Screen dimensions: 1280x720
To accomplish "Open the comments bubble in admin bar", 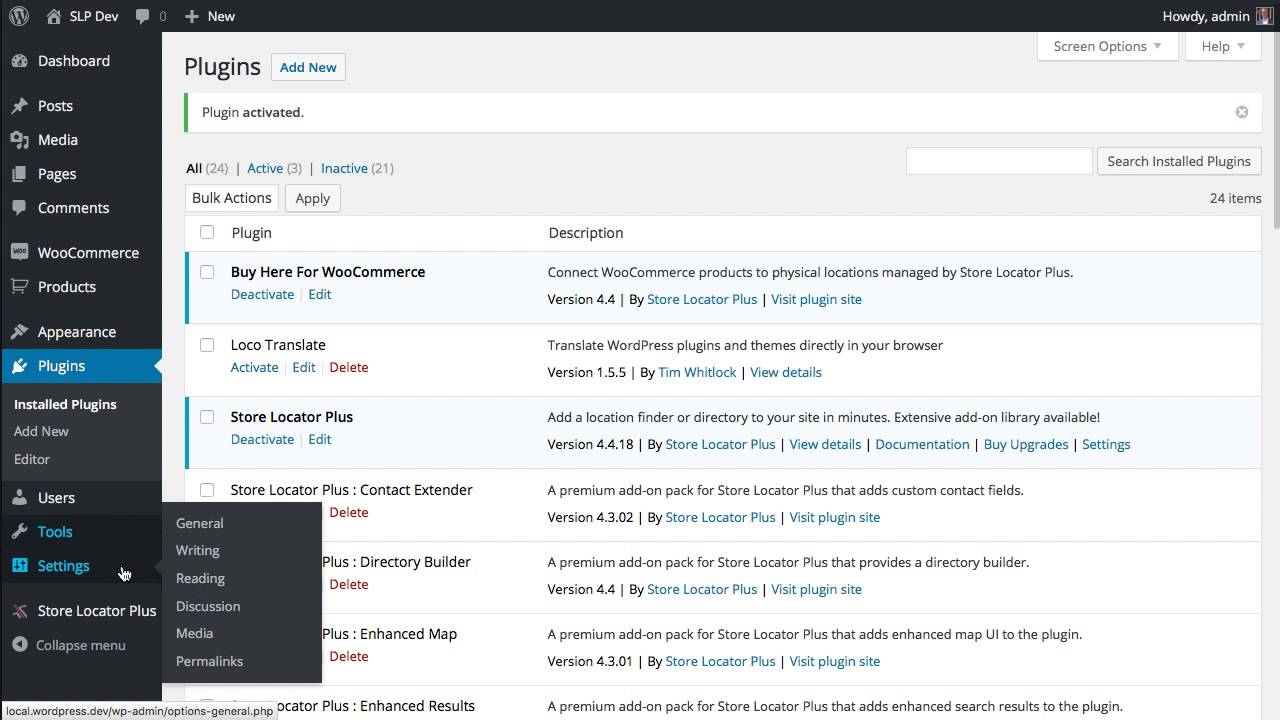I will tap(143, 16).
